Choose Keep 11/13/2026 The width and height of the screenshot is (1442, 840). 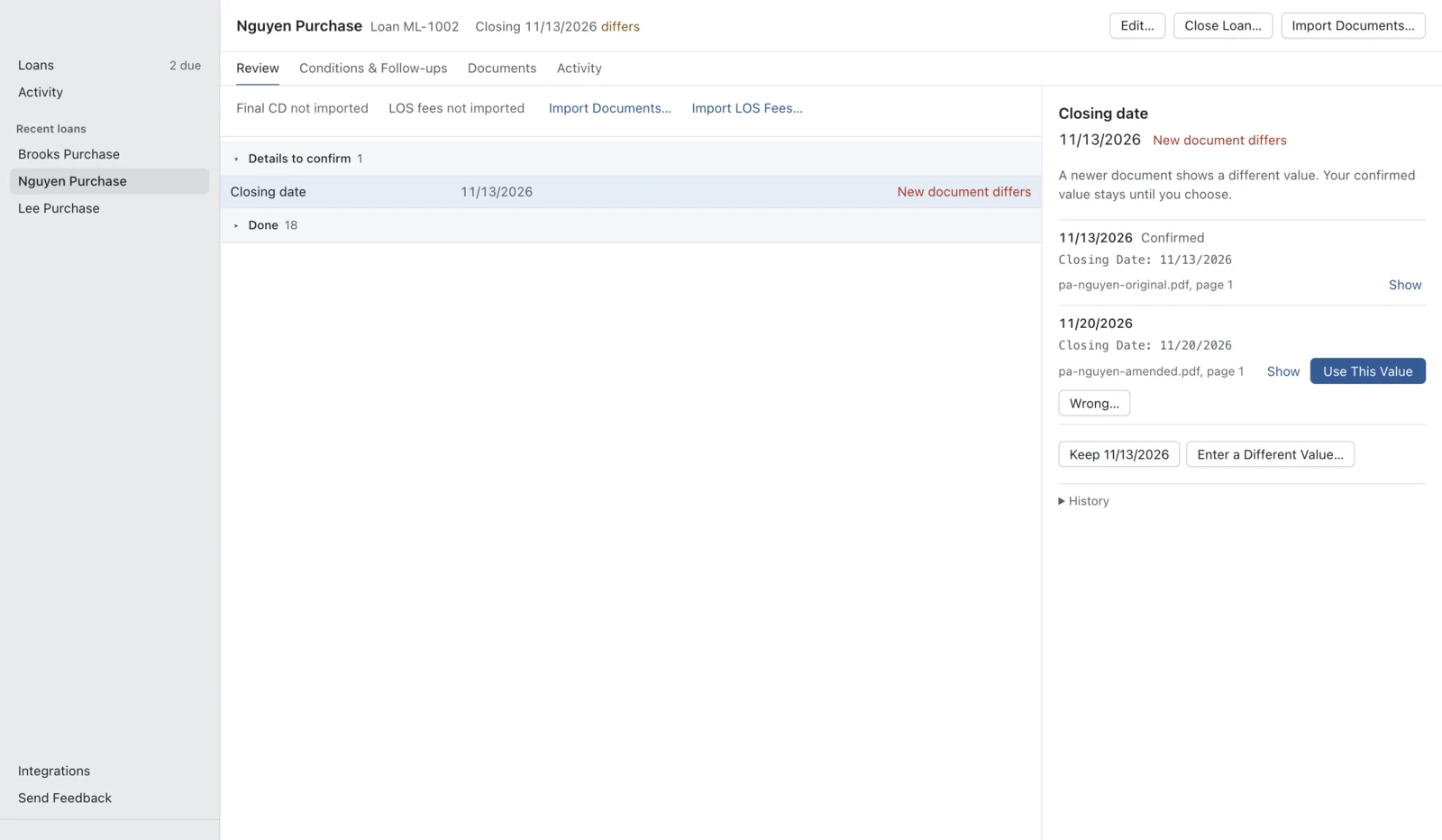pyautogui.click(x=1118, y=454)
